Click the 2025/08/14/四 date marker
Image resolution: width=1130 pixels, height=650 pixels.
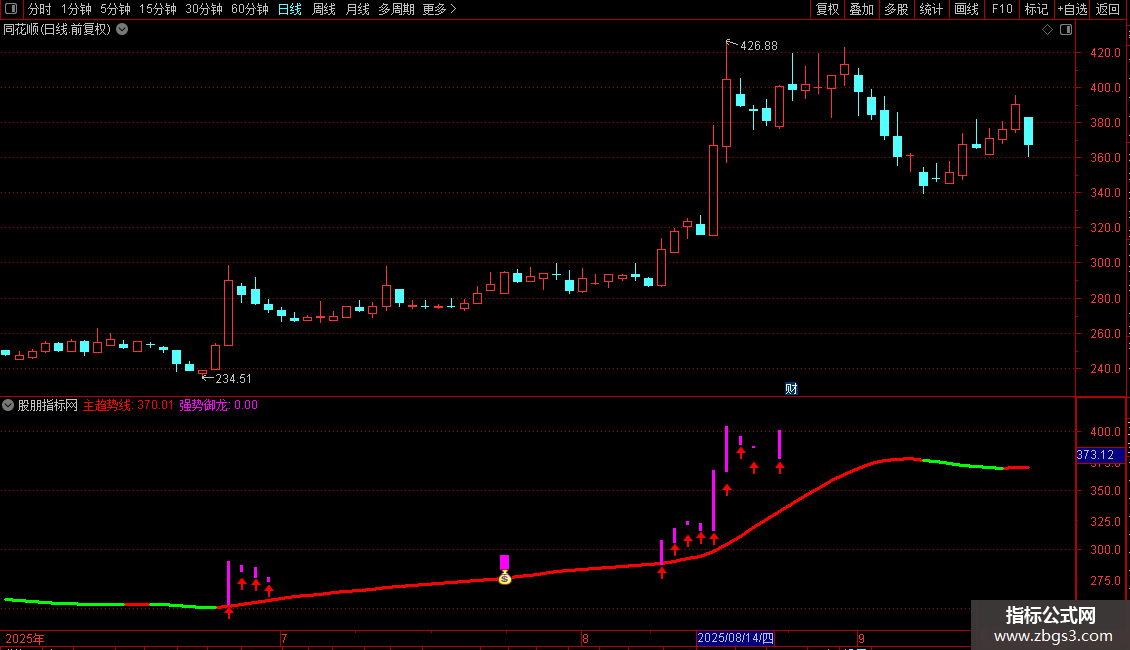(736, 638)
